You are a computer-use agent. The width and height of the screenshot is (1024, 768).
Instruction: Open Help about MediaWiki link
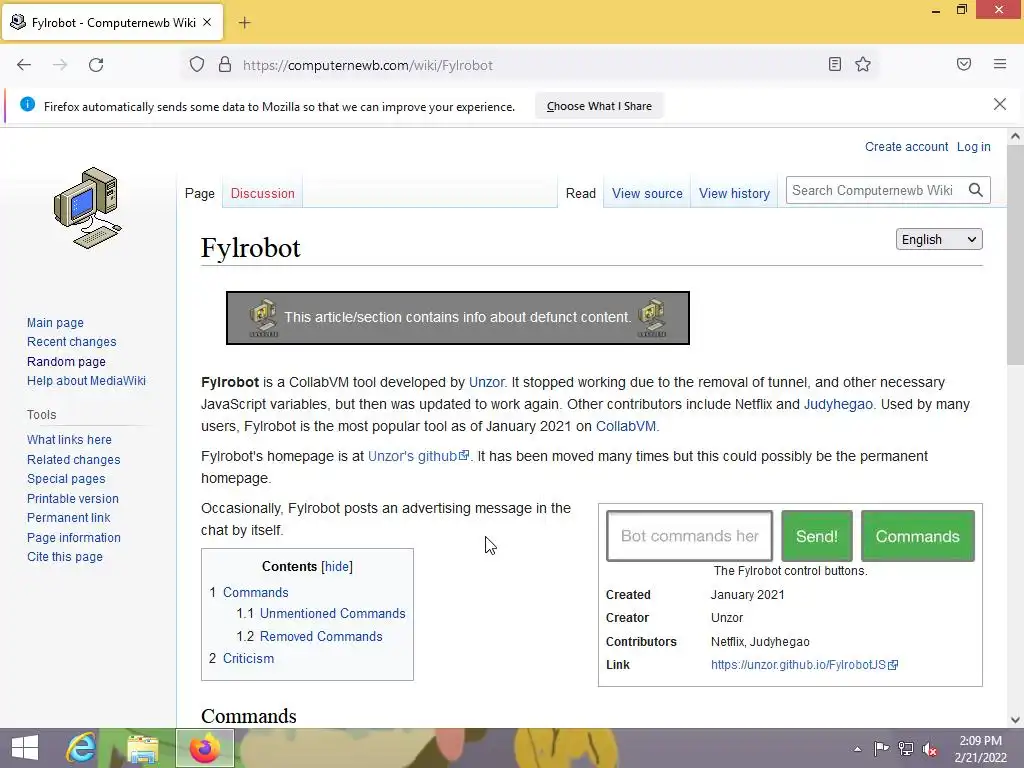pyautogui.click(x=86, y=381)
